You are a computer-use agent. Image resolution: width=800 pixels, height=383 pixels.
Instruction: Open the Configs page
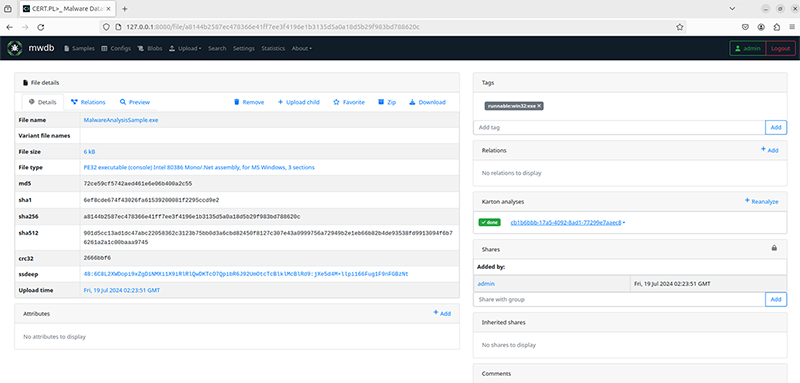116,48
